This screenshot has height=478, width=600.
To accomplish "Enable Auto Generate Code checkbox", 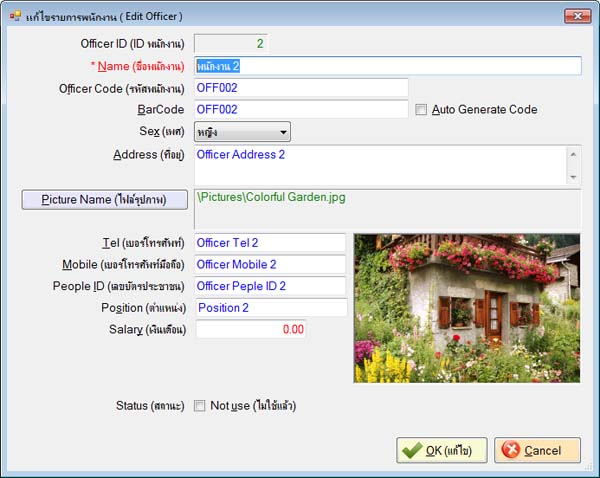I will pyautogui.click(x=421, y=109).
